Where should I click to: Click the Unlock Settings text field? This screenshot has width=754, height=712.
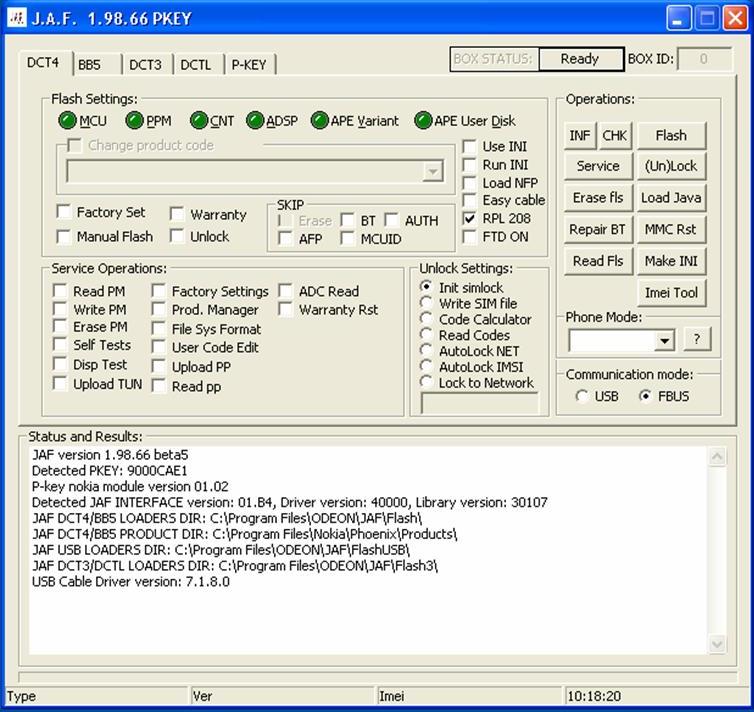click(480, 403)
